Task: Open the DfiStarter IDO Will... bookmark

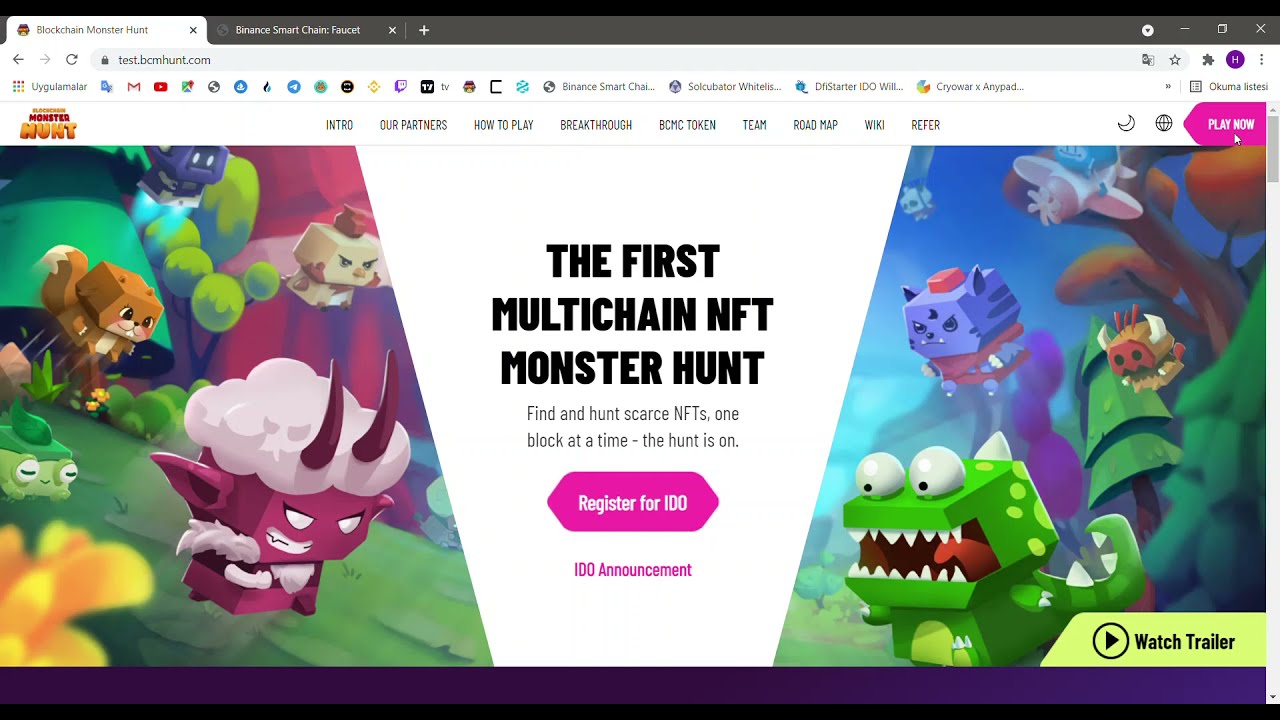Action: click(849, 87)
